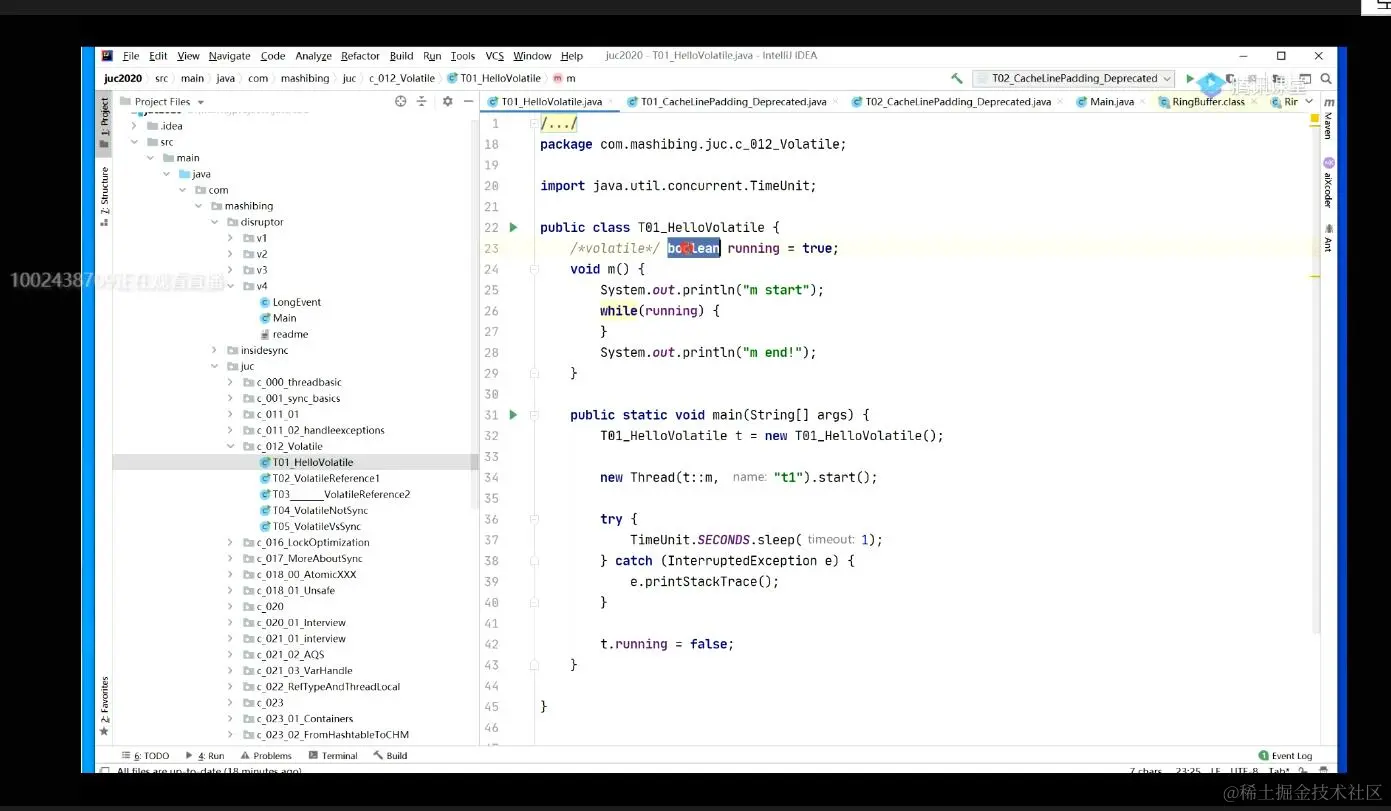Open the Build tool window at bottom
Viewport: 1391px width, 811px height.
(390, 756)
